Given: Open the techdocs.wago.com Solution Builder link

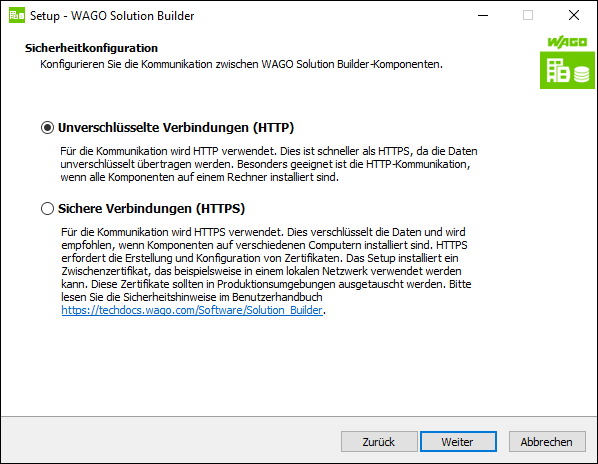Looking at the screenshot, I should (x=192, y=310).
